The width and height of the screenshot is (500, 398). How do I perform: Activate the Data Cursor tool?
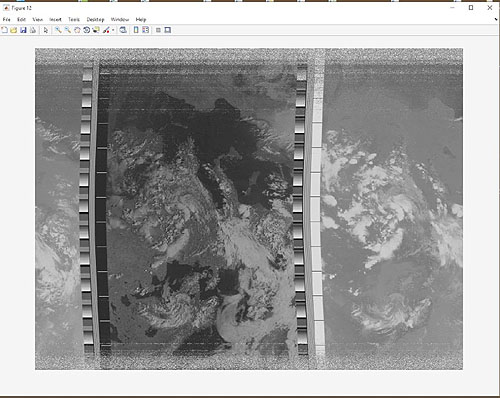tap(96, 30)
